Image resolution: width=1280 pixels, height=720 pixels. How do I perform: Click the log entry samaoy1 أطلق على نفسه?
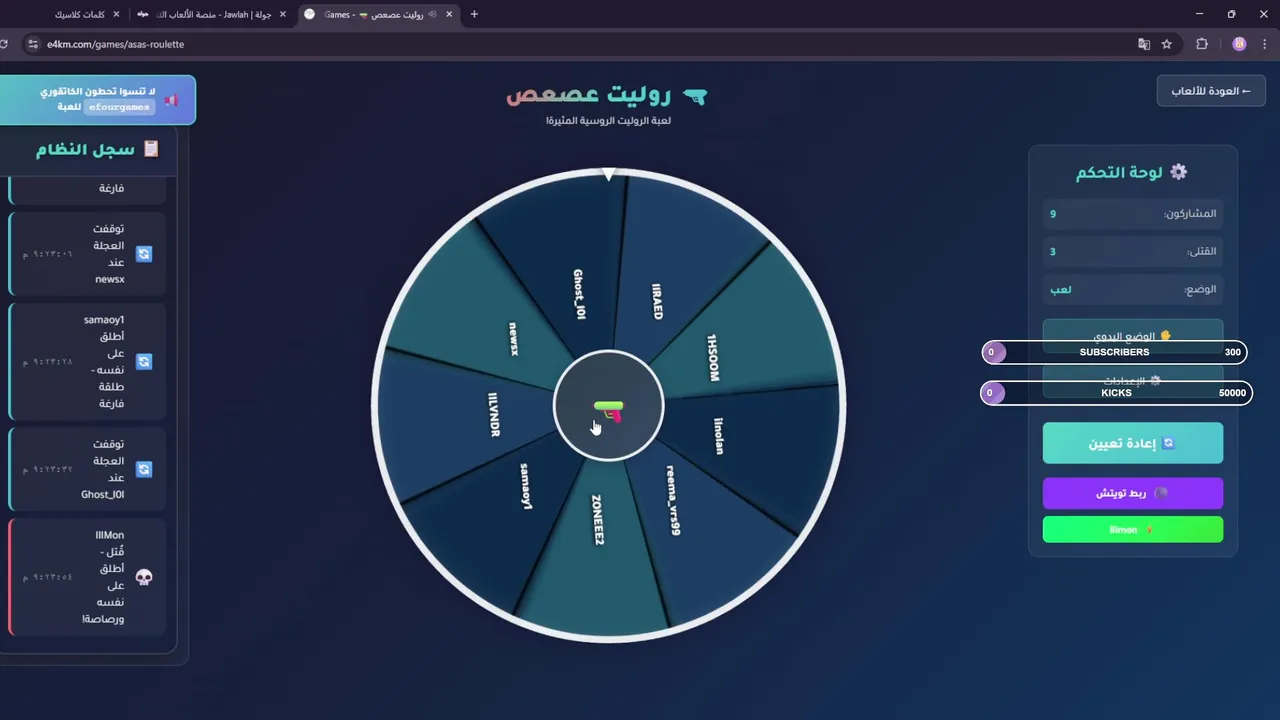pos(88,361)
